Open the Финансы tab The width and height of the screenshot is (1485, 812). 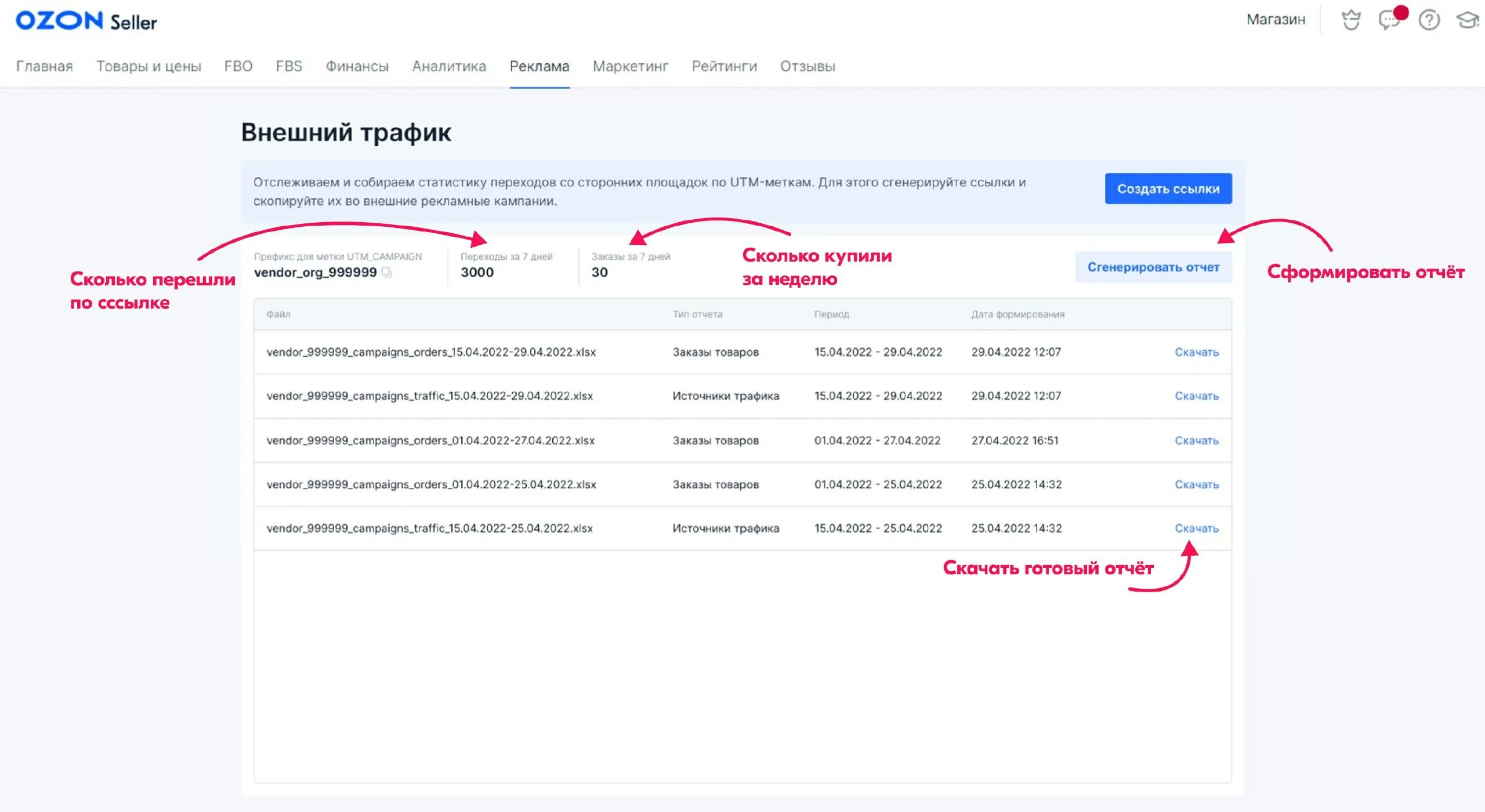click(357, 66)
